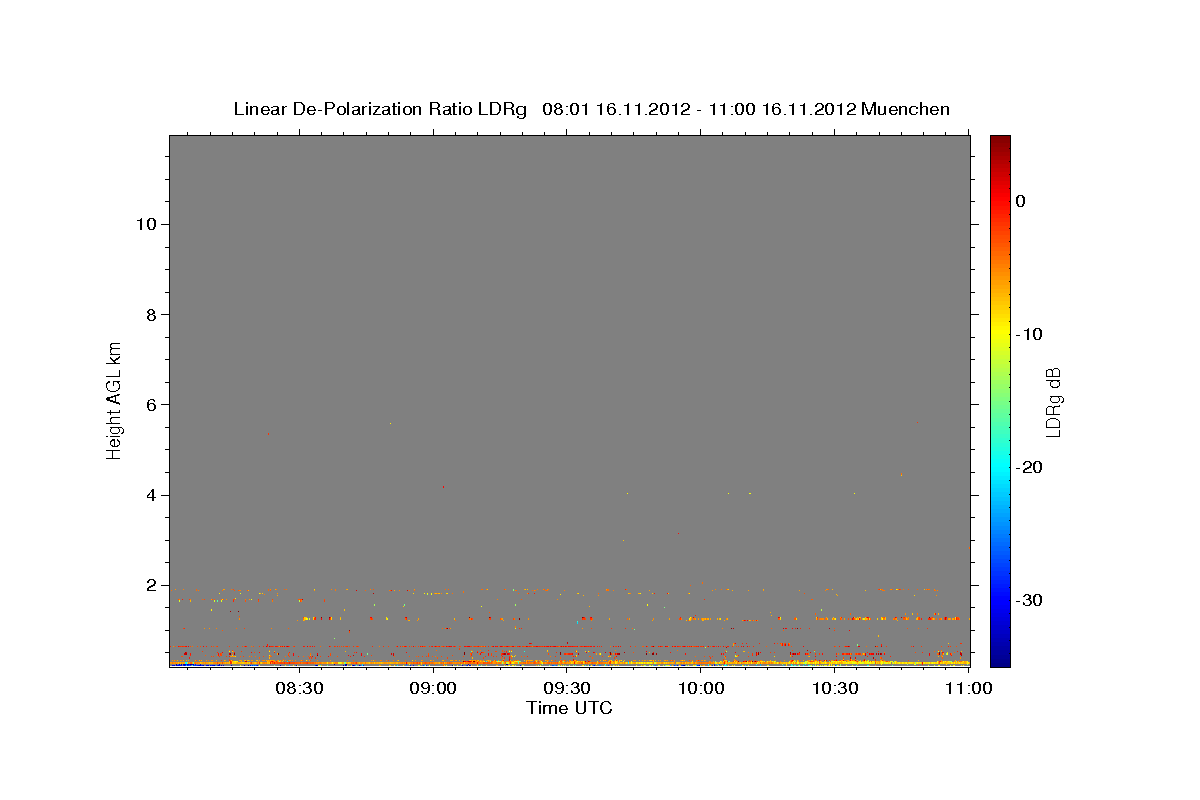Viewport: 1200px width, 800px height.
Task: Click the height tick label 10
Action: [146, 224]
